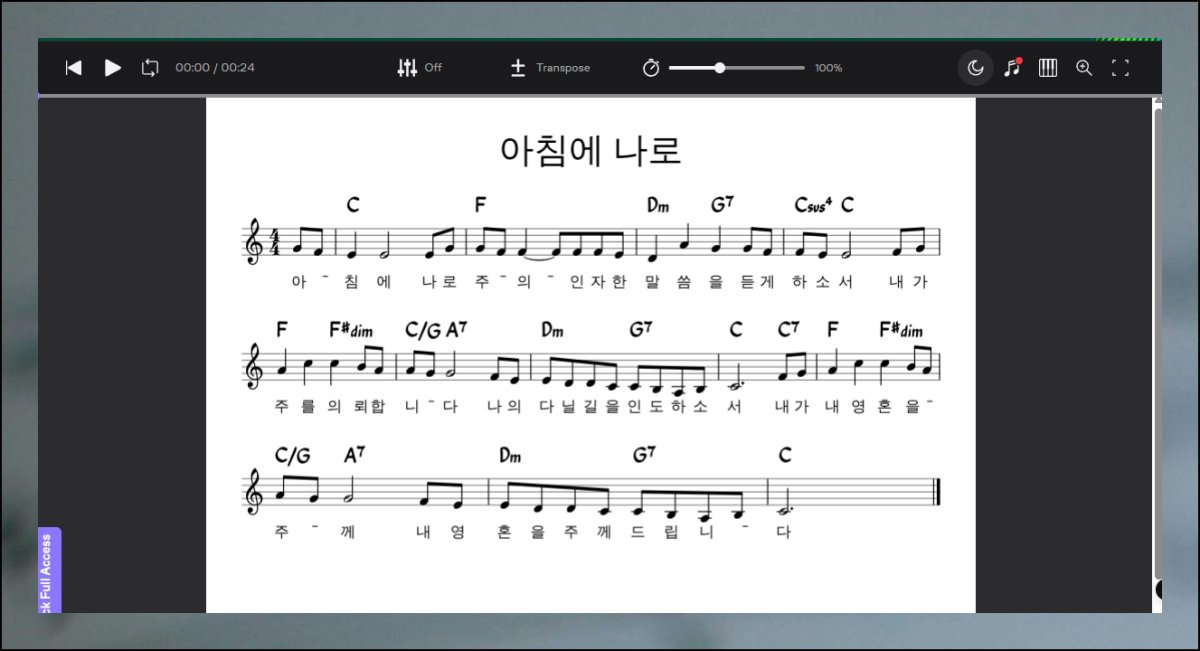Click the first F#dim chord on second line
This screenshot has height=651, width=1200.
[351, 329]
